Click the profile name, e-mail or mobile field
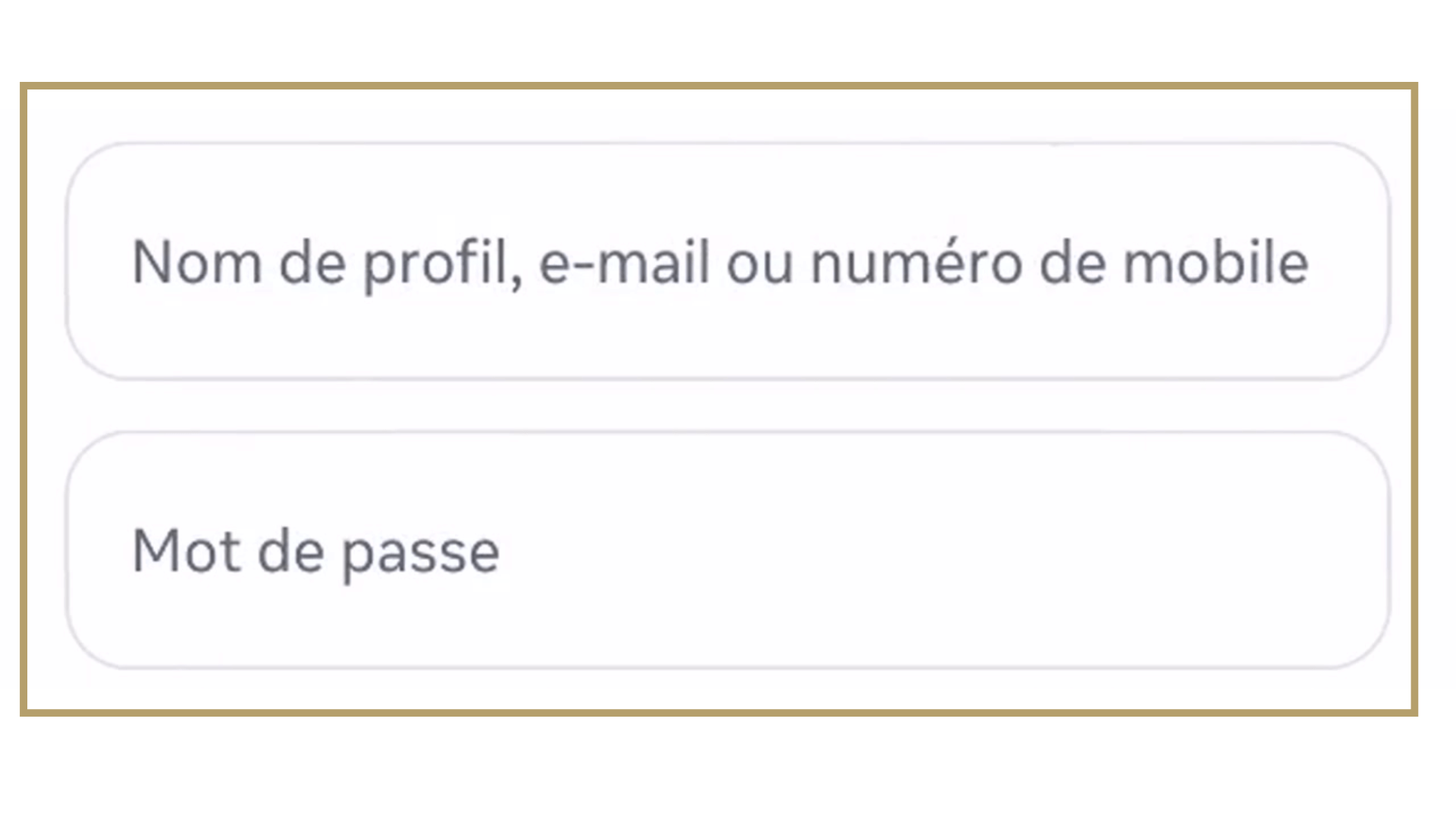 728,261
